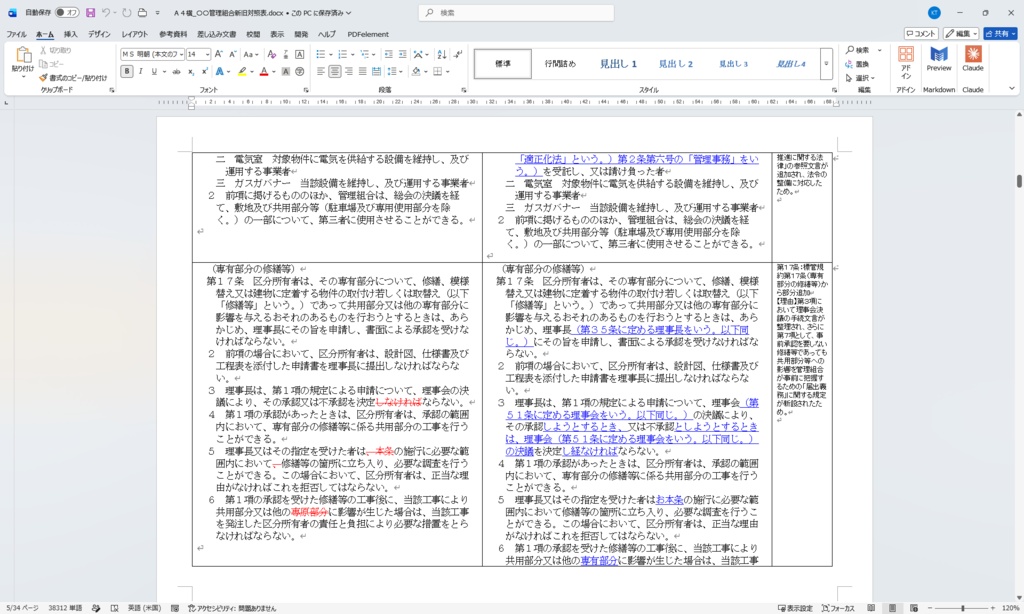Toggle the 自動保存 autosave switch

(66, 12)
